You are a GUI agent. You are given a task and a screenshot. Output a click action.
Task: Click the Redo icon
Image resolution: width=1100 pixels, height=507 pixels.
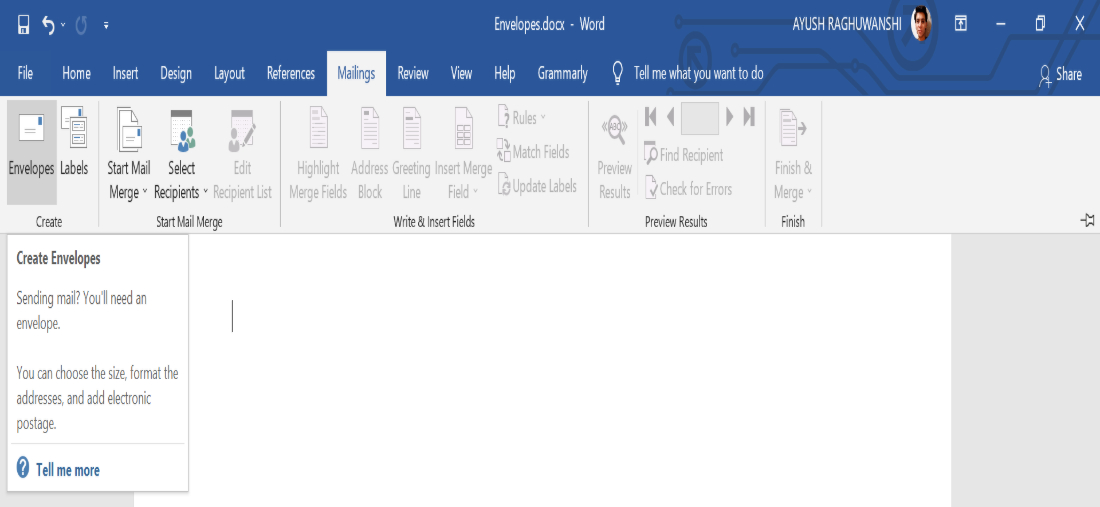coord(81,25)
